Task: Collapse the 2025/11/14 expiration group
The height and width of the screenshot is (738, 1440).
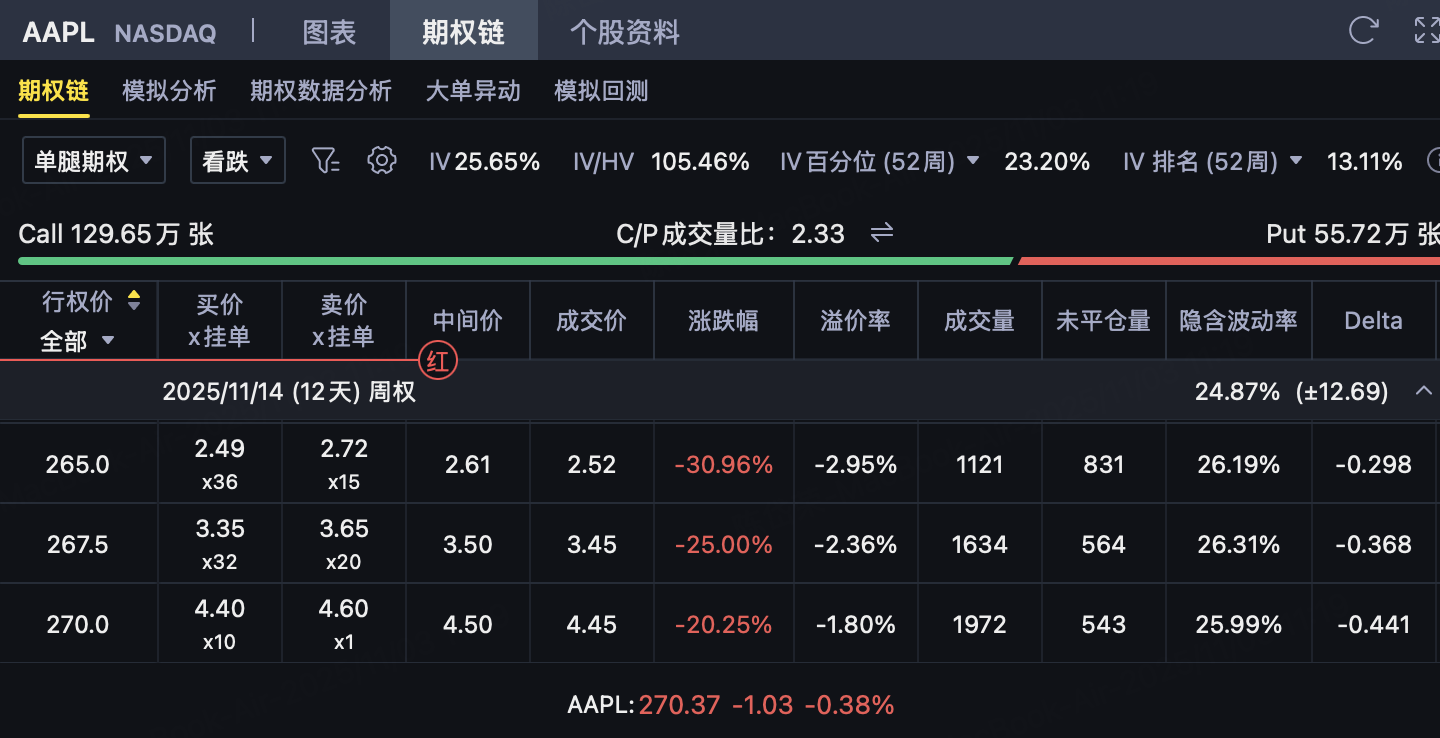Action: (x=1424, y=391)
